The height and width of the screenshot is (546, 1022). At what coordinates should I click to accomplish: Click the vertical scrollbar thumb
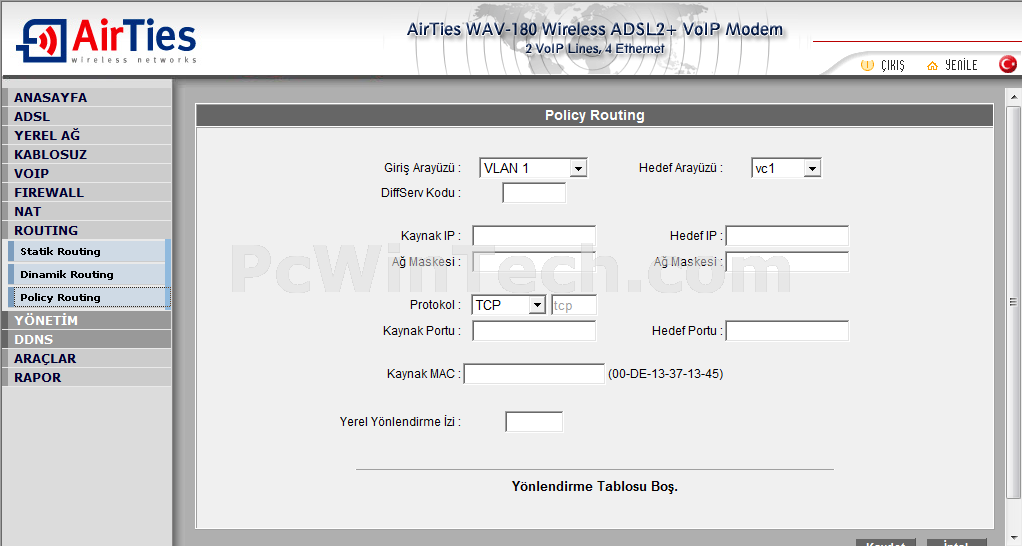pyautogui.click(x=1014, y=301)
